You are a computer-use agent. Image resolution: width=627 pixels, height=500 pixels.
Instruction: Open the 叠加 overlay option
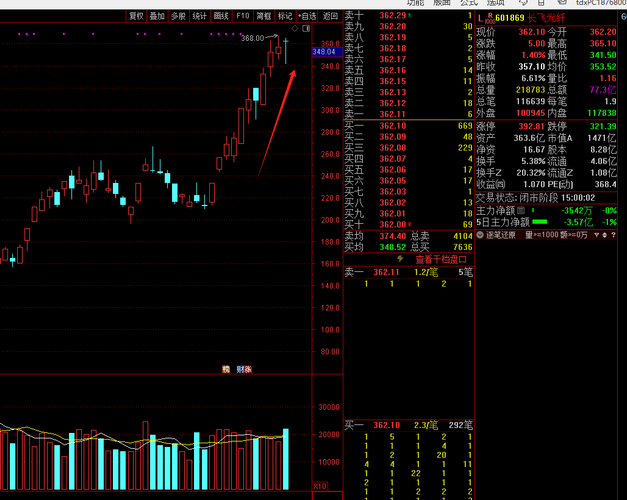[157, 16]
